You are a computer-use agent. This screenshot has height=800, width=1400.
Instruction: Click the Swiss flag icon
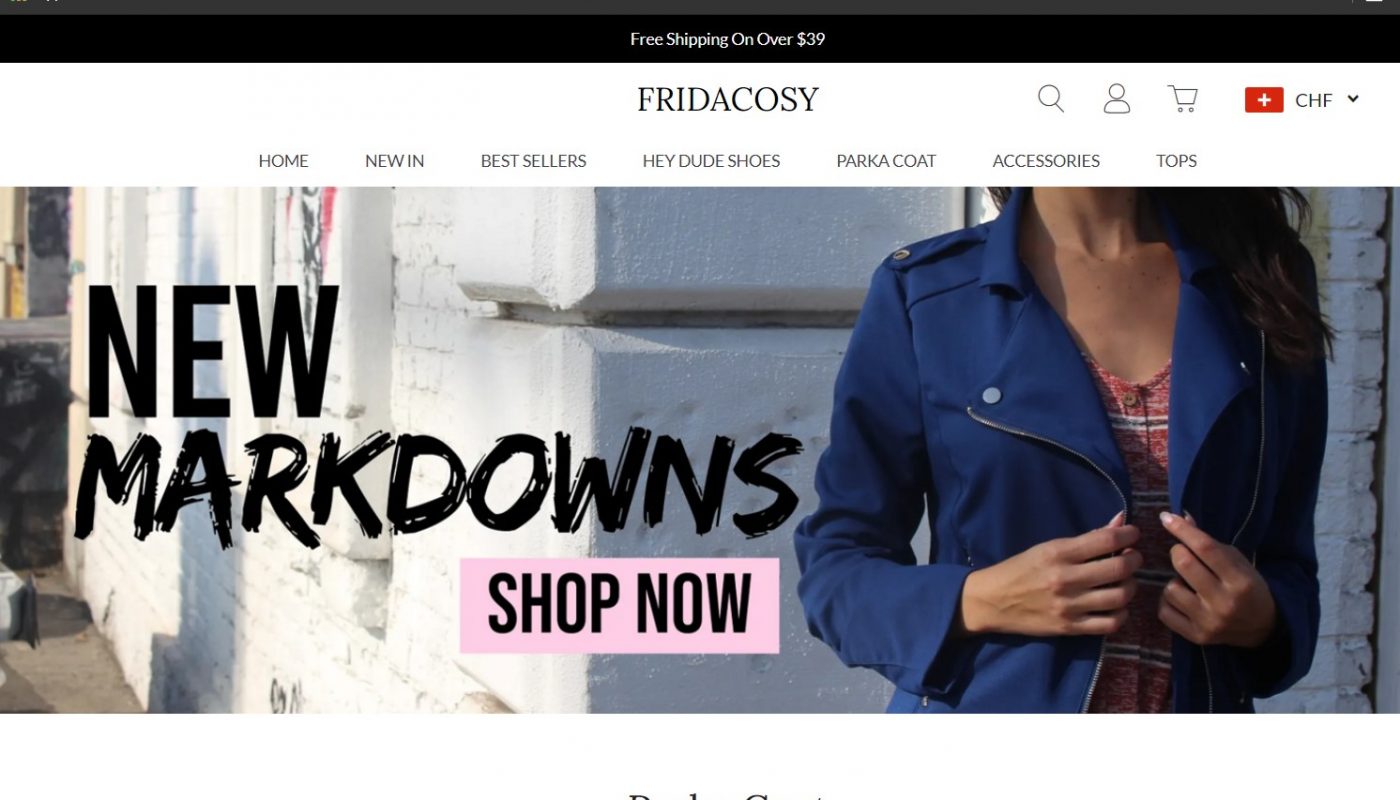pos(1264,100)
